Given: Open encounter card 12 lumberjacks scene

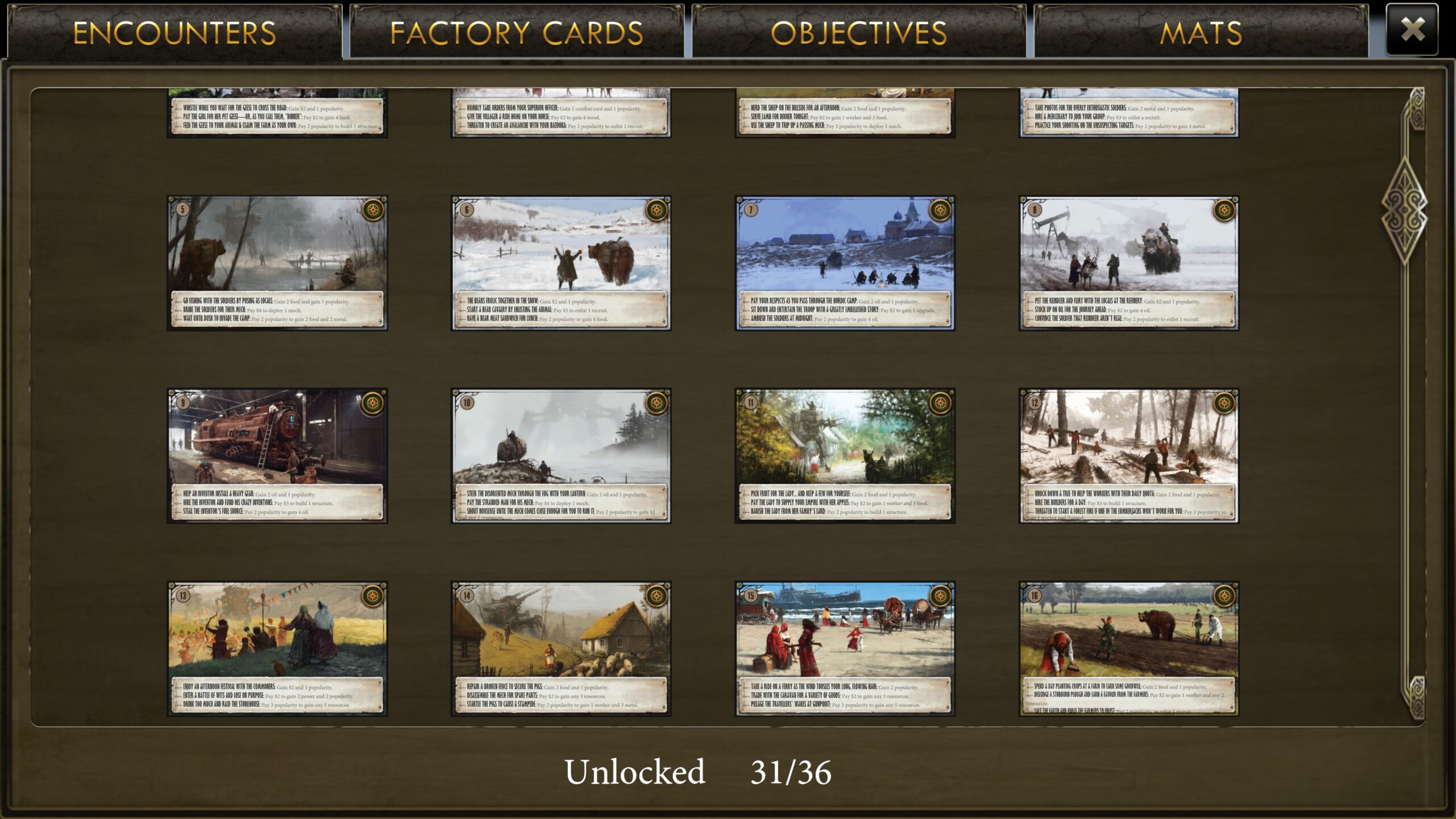Looking at the screenshot, I should click(x=1128, y=456).
